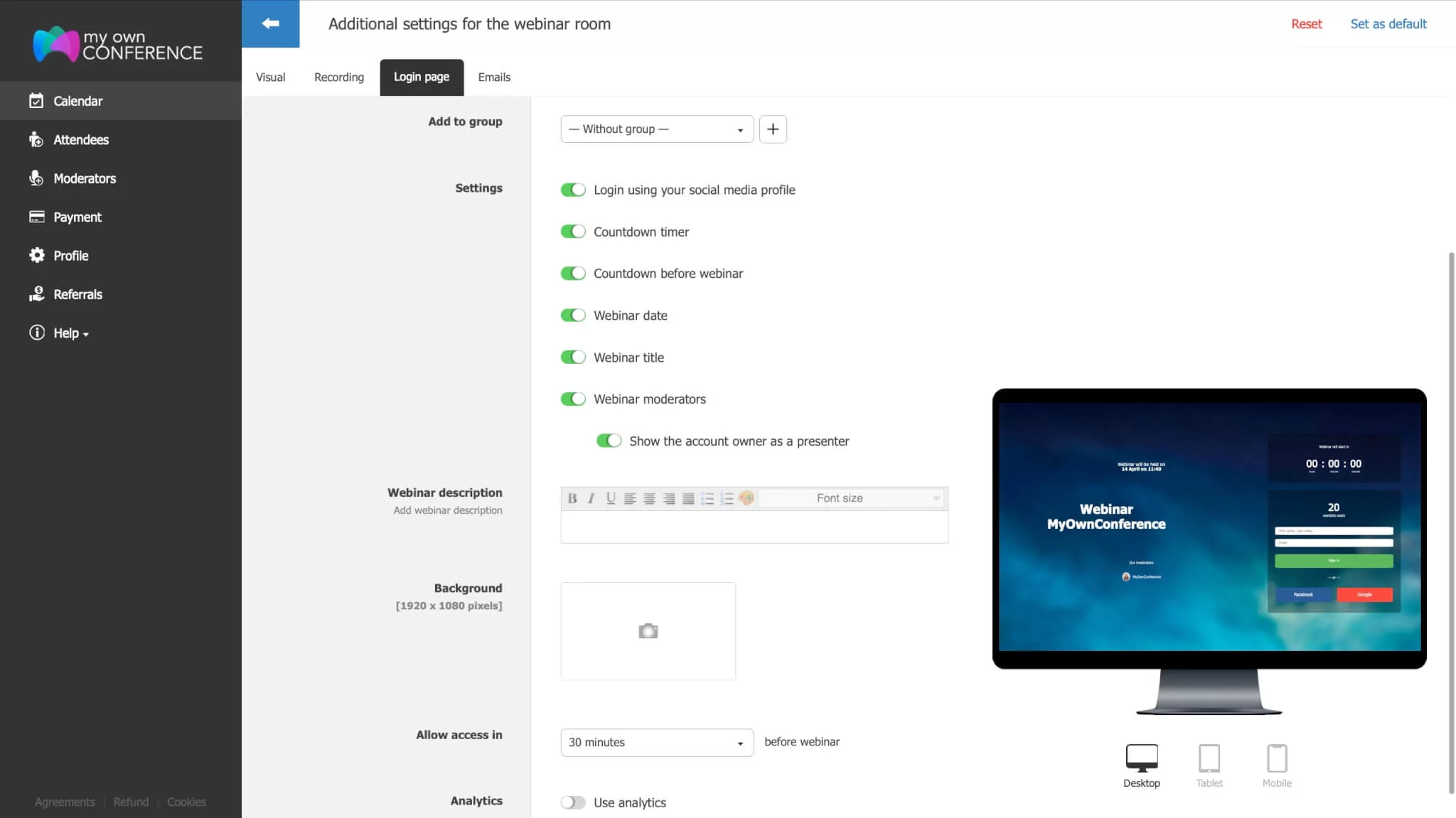
Task: Change the 30 minutes access dropdown
Action: point(655,742)
